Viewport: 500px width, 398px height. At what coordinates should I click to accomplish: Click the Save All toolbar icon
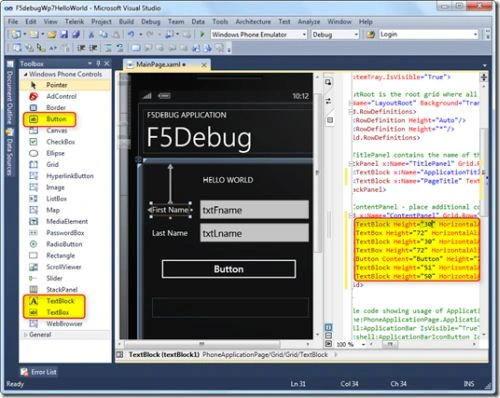[76, 34]
